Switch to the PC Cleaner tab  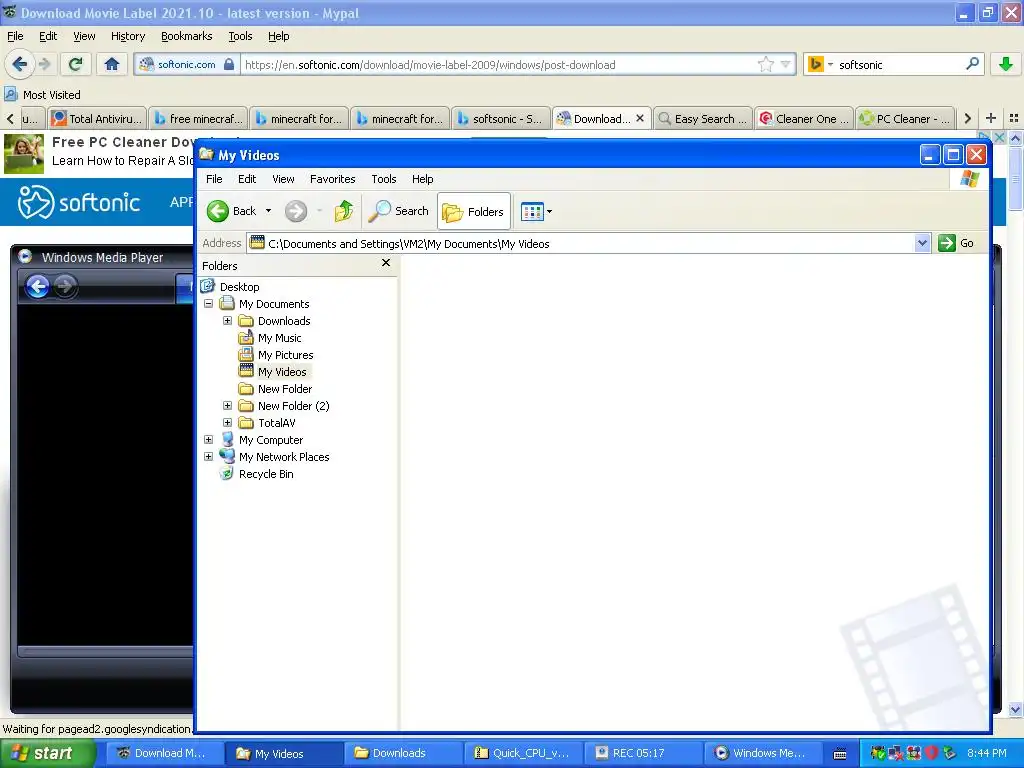904,118
